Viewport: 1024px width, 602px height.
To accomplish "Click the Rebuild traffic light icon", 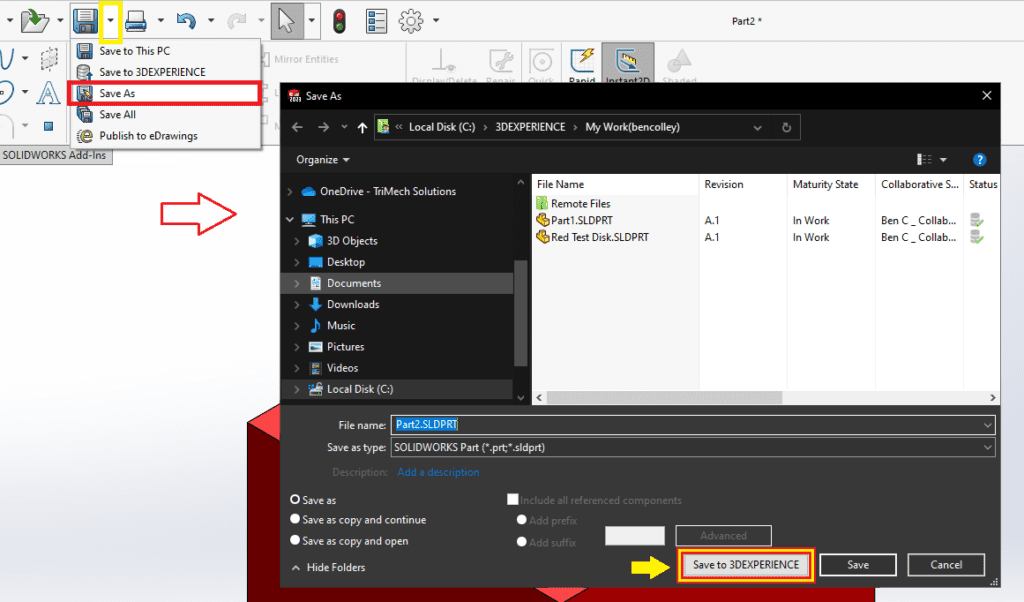I will (339, 21).
